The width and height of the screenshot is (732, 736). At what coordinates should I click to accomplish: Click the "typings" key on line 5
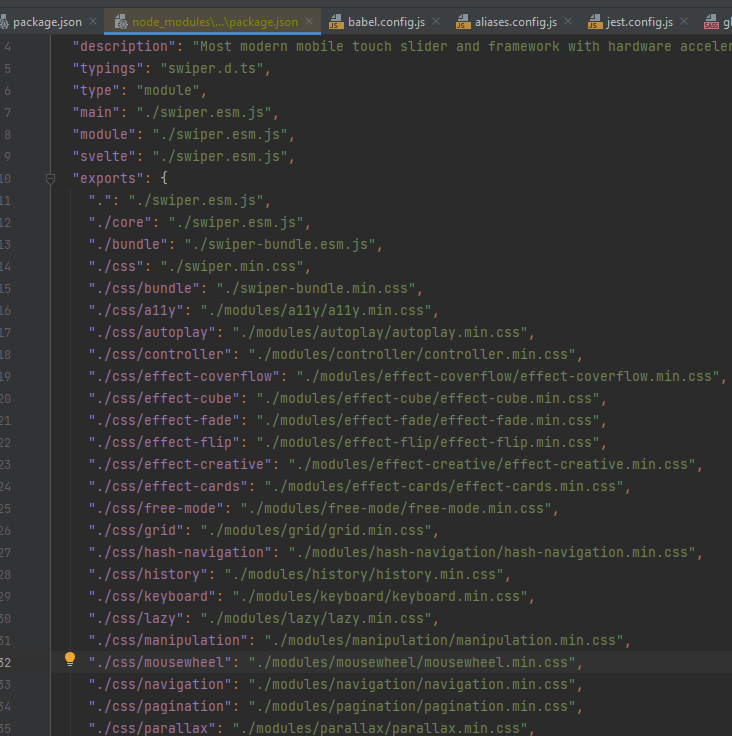[108, 69]
